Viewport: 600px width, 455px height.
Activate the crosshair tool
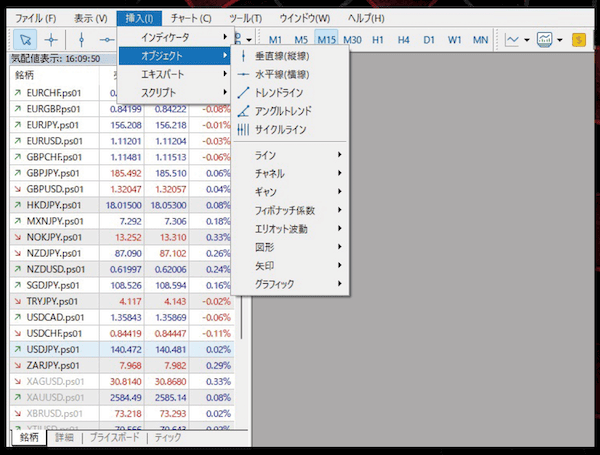(x=51, y=39)
